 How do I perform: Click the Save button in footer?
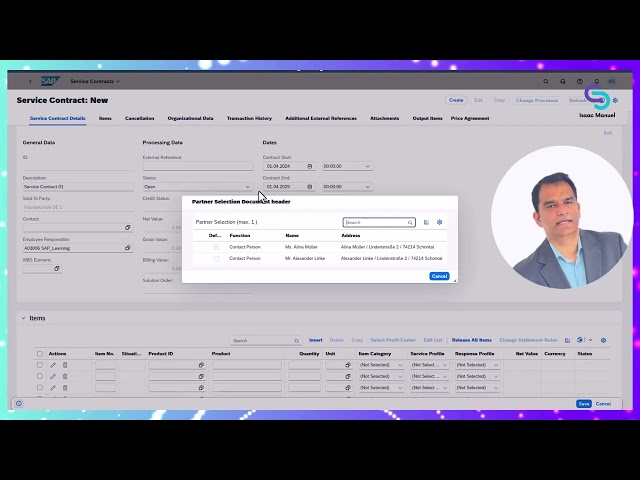click(584, 404)
